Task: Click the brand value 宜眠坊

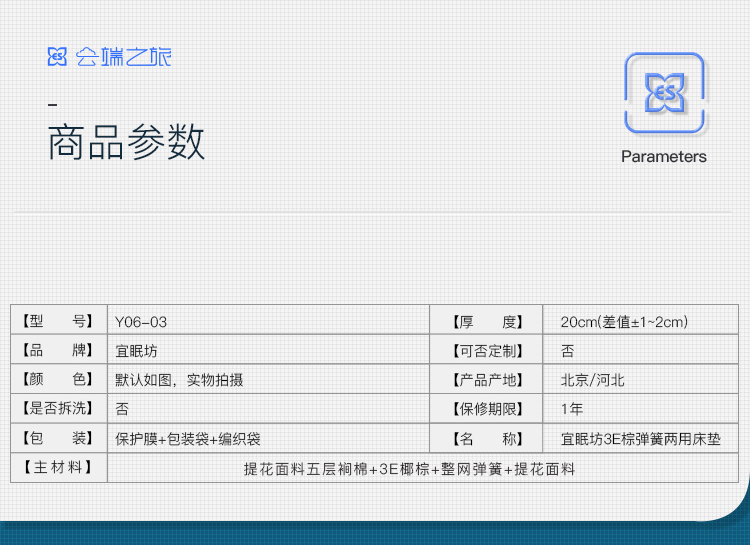Action: click(136, 351)
